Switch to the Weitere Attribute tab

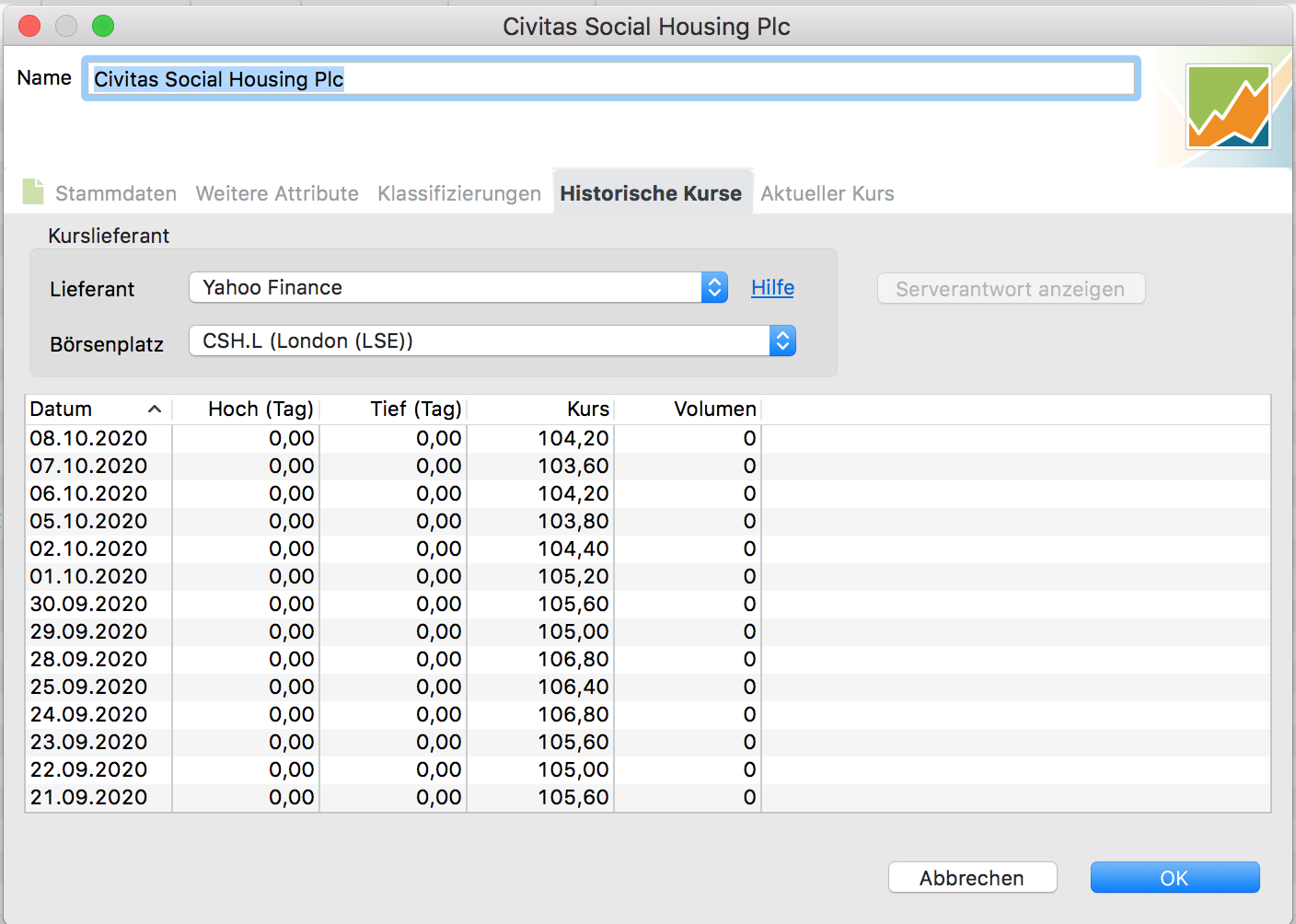coord(277,193)
